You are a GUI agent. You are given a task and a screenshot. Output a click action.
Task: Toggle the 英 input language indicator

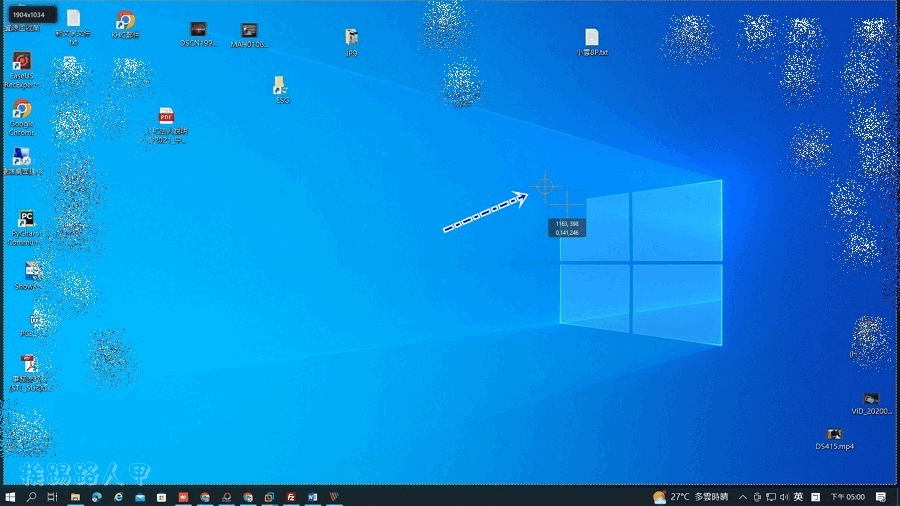798,496
